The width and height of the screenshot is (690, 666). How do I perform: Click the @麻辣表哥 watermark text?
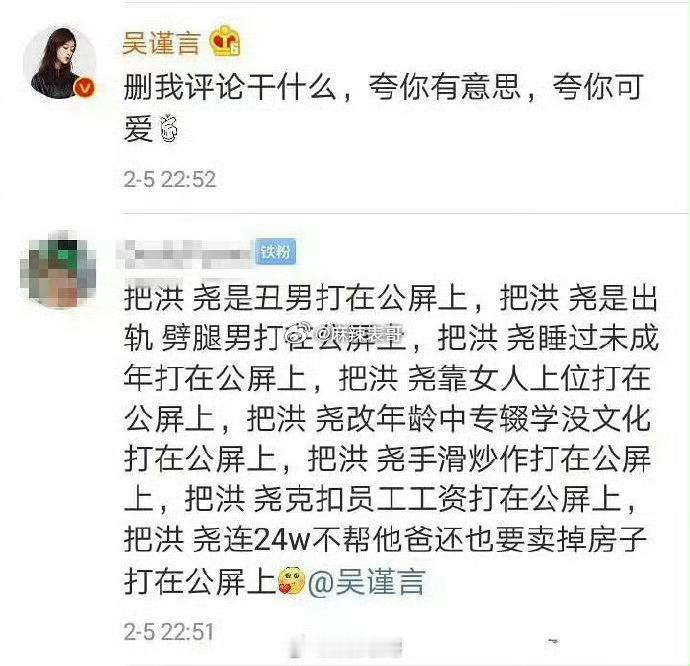[x=359, y=335]
